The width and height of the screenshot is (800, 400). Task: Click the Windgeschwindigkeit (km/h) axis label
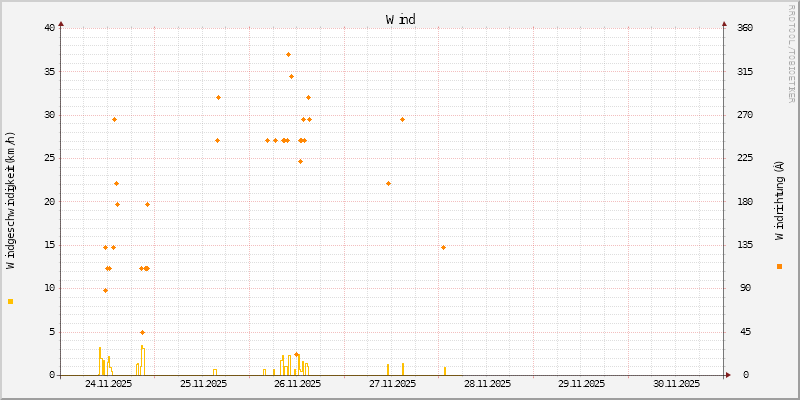click(11, 200)
